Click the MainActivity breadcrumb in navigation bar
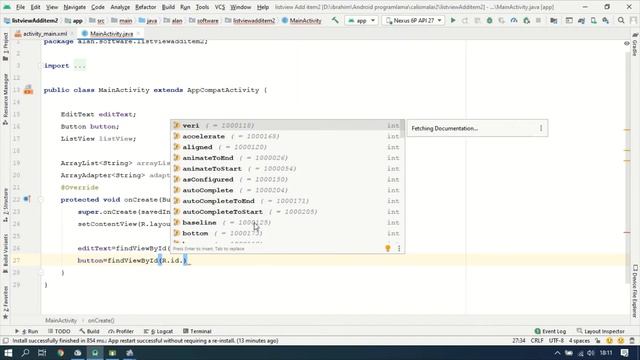640x360 pixels. [301, 20]
